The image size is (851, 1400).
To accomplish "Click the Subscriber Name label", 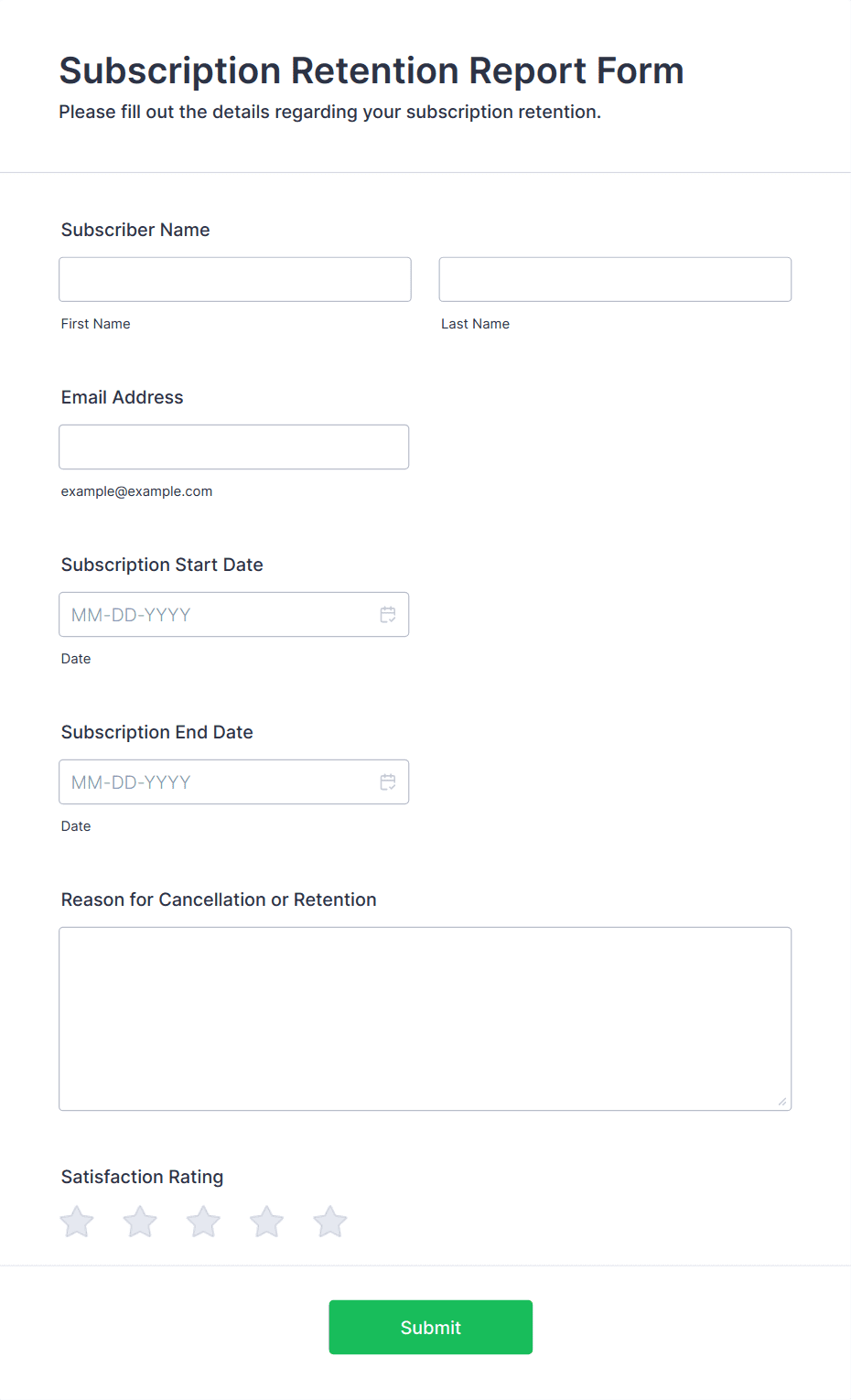I will click(x=135, y=230).
